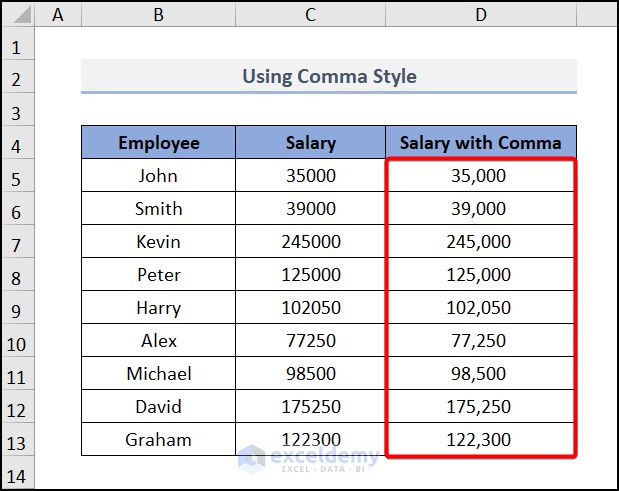This screenshot has width=619, height=491.
Task: Select column D header
Action: pos(481,15)
